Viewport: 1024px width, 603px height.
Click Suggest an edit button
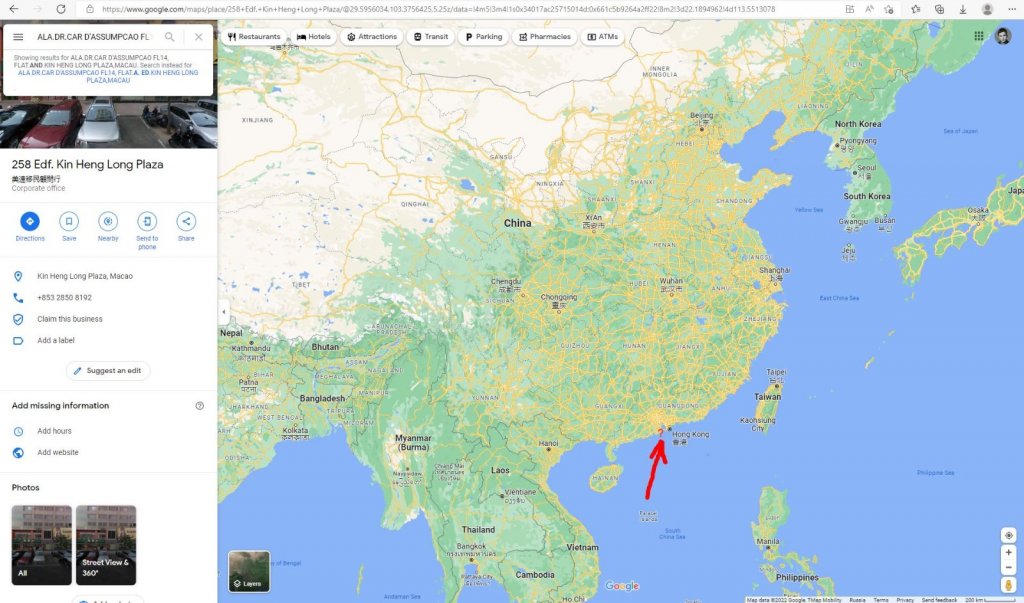tap(108, 370)
